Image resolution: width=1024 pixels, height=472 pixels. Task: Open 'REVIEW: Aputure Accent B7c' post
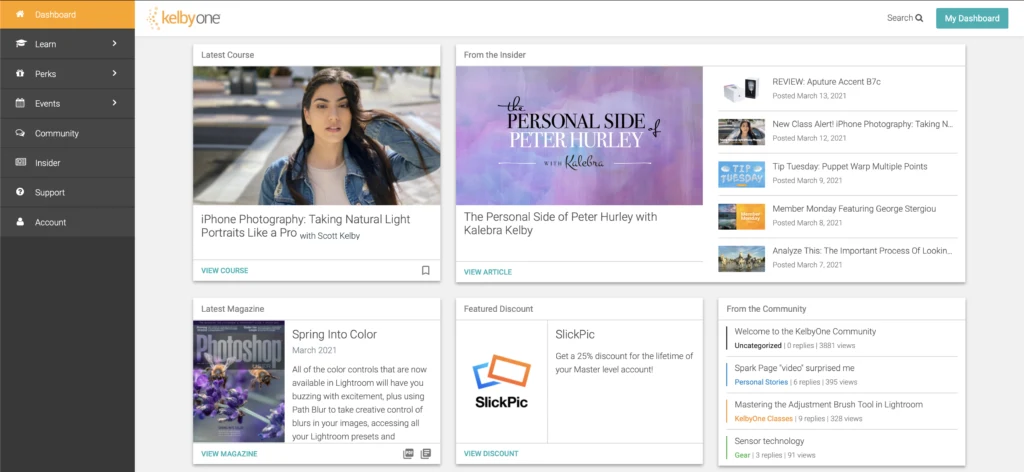(826, 82)
